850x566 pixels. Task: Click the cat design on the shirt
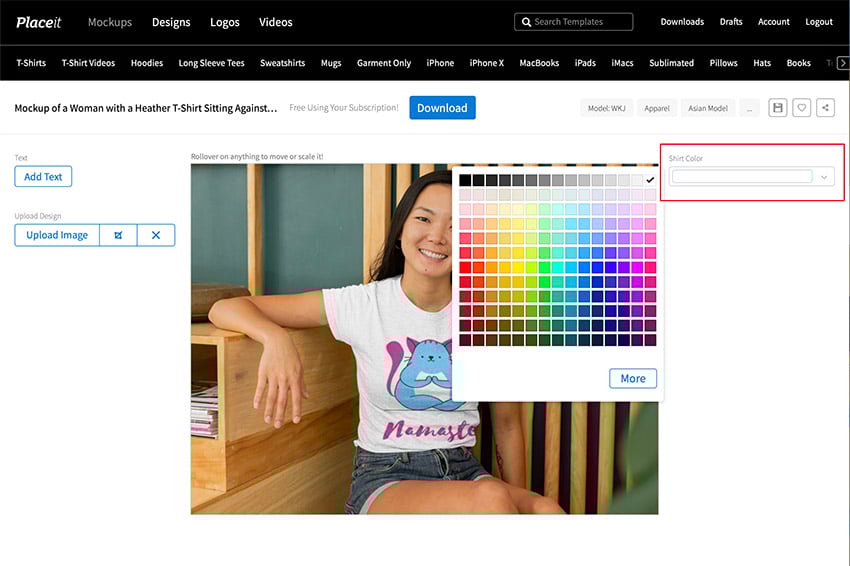point(419,375)
